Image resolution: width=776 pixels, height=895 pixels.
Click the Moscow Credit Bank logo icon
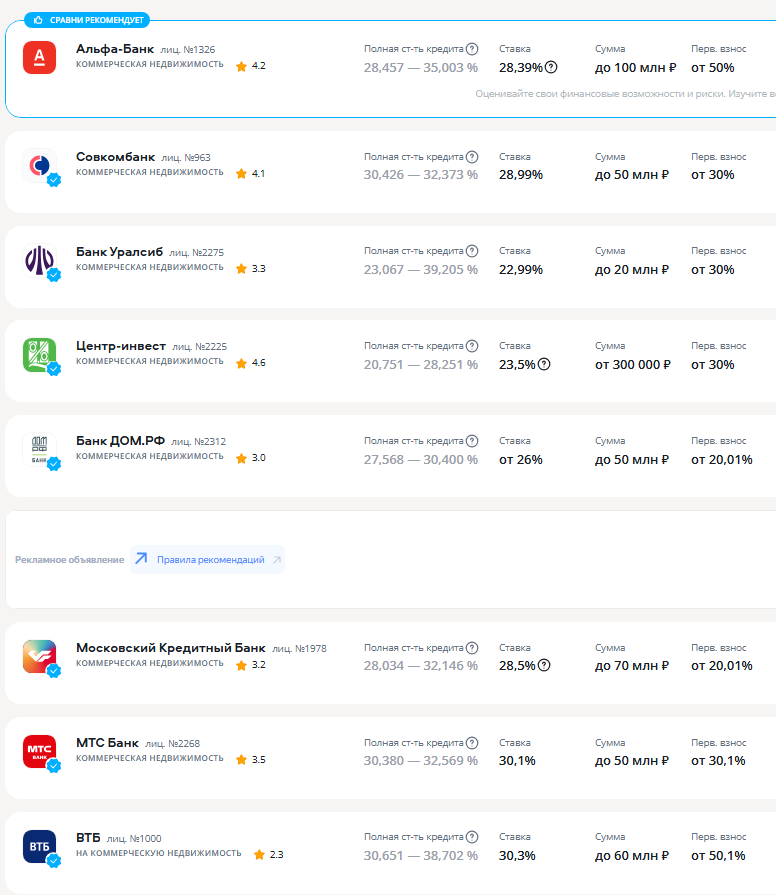click(39, 657)
